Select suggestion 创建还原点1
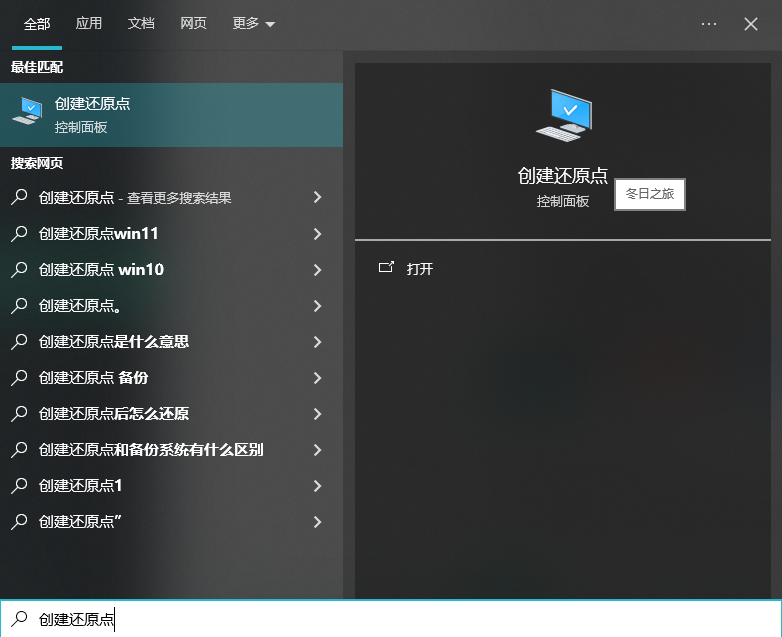 pos(172,485)
